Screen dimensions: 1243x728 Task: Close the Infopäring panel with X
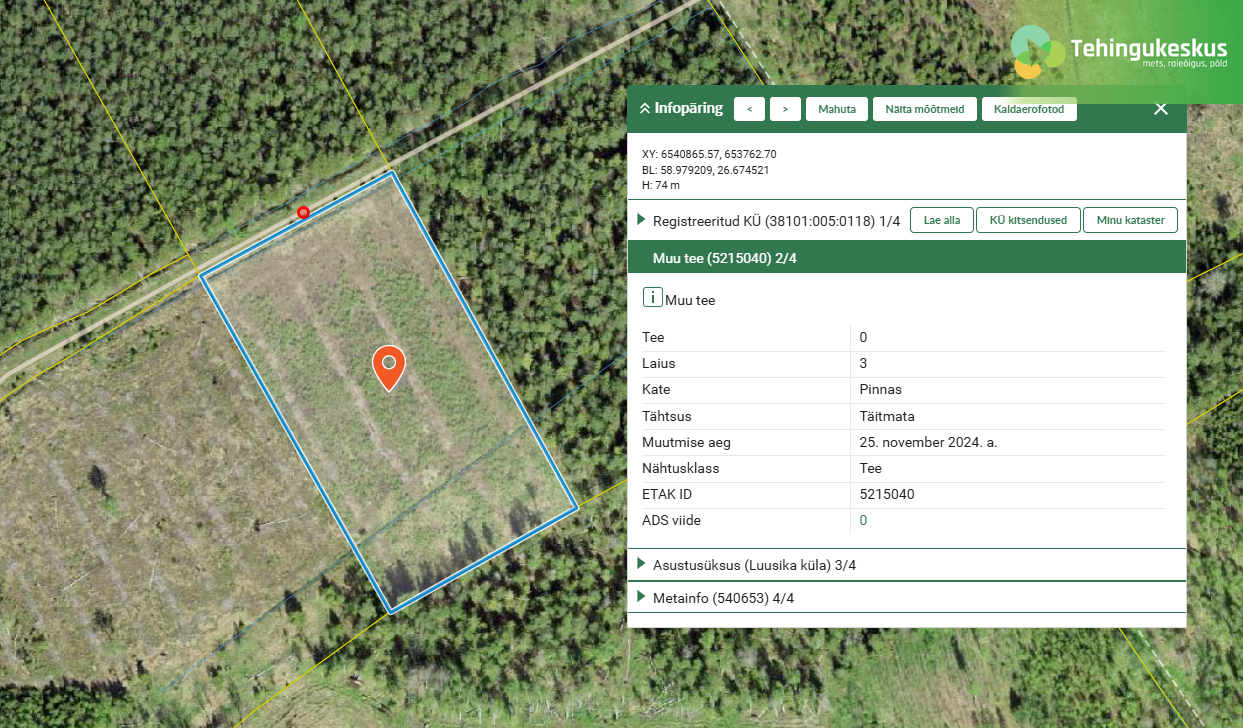coord(1160,109)
